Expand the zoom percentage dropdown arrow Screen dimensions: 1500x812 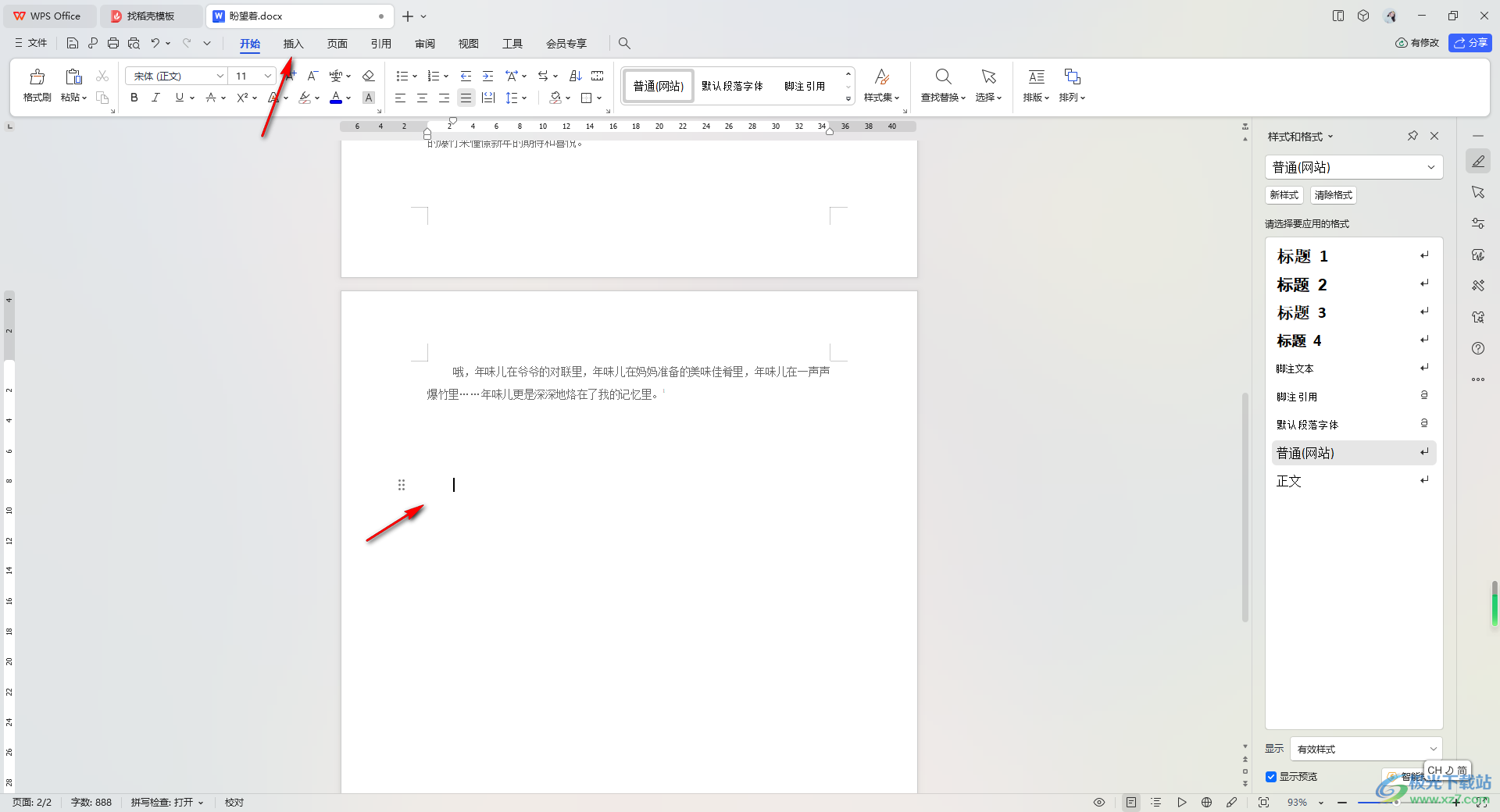[x=1321, y=803]
